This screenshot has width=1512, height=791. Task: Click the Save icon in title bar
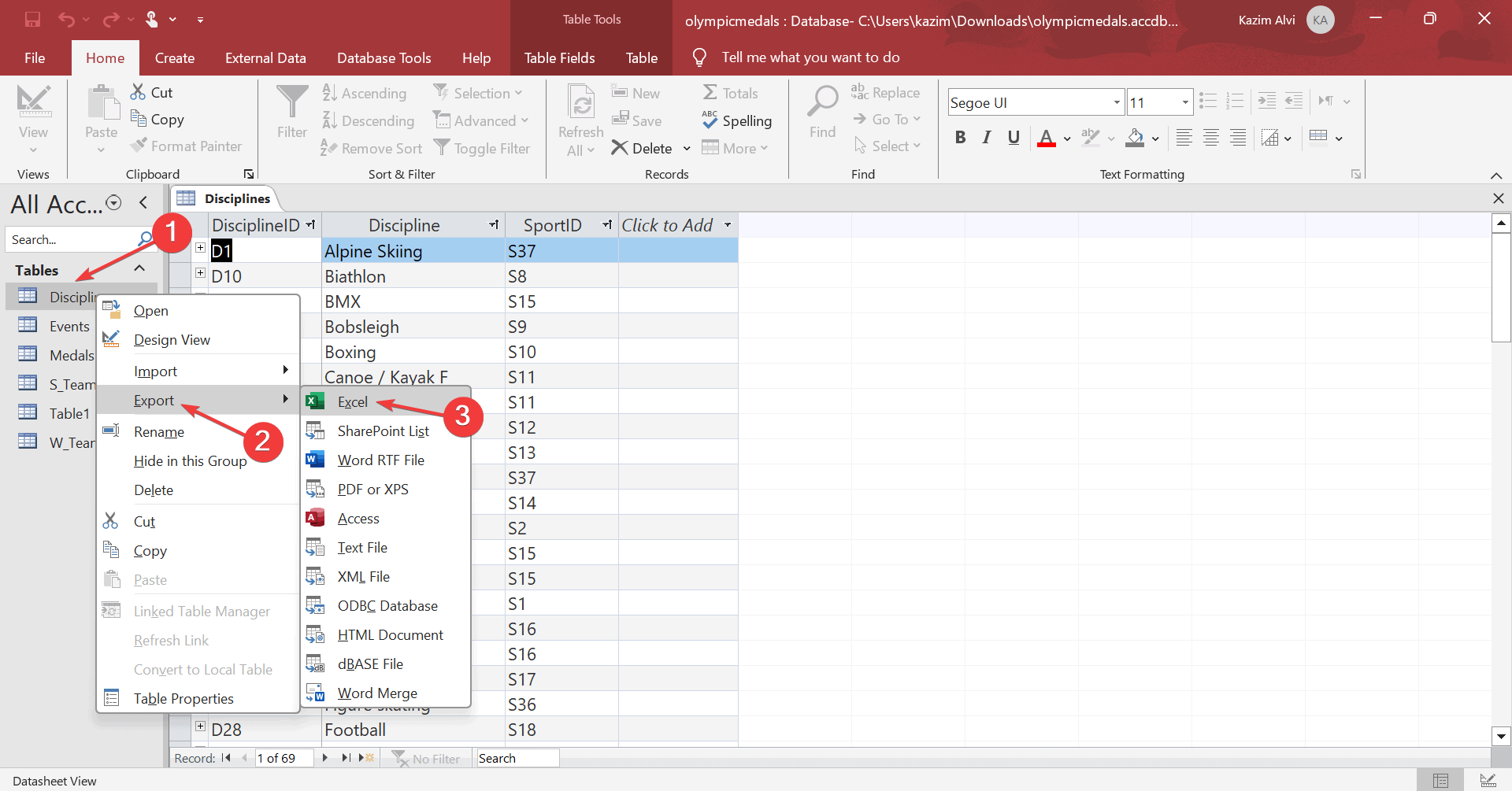coord(32,19)
